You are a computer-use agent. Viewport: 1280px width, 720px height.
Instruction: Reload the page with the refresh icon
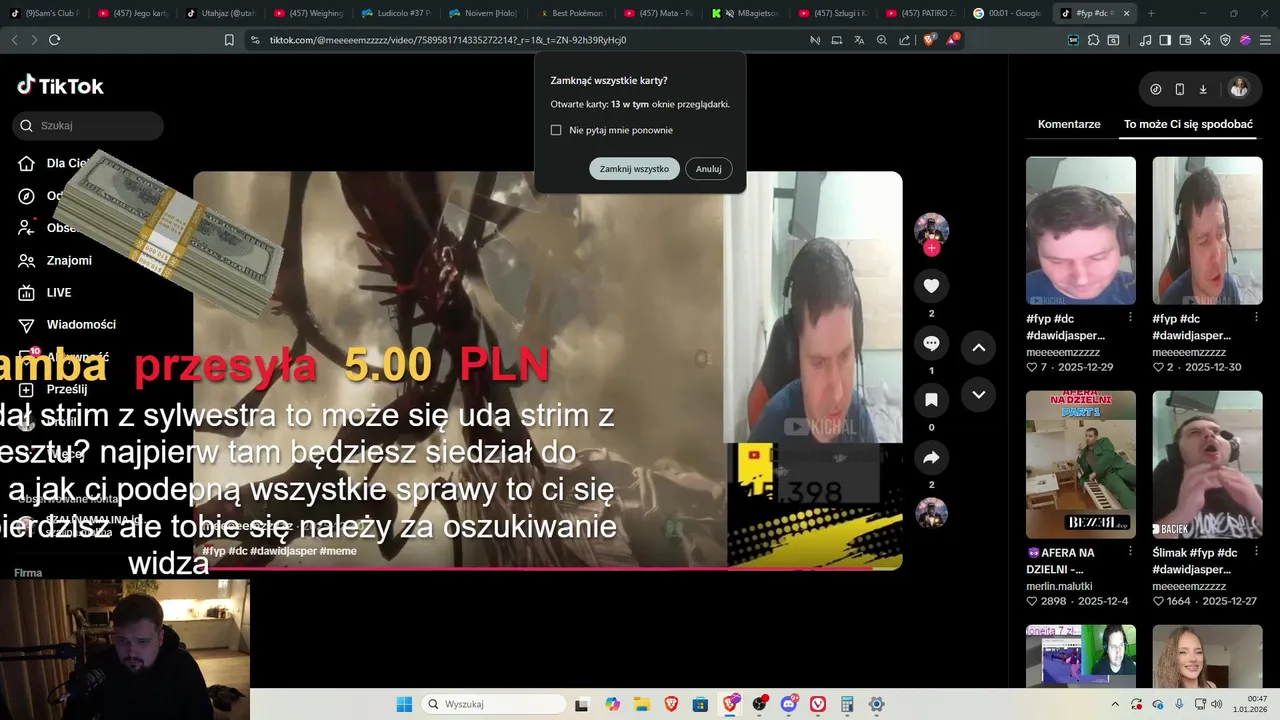(x=55, y=40)
